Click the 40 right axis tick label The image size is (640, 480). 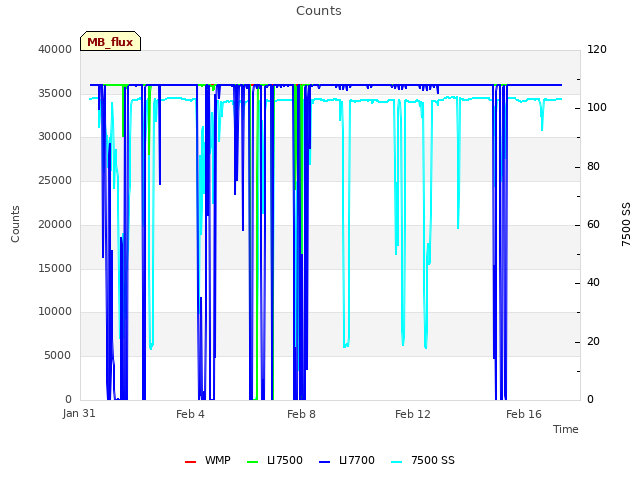(593, 282)
